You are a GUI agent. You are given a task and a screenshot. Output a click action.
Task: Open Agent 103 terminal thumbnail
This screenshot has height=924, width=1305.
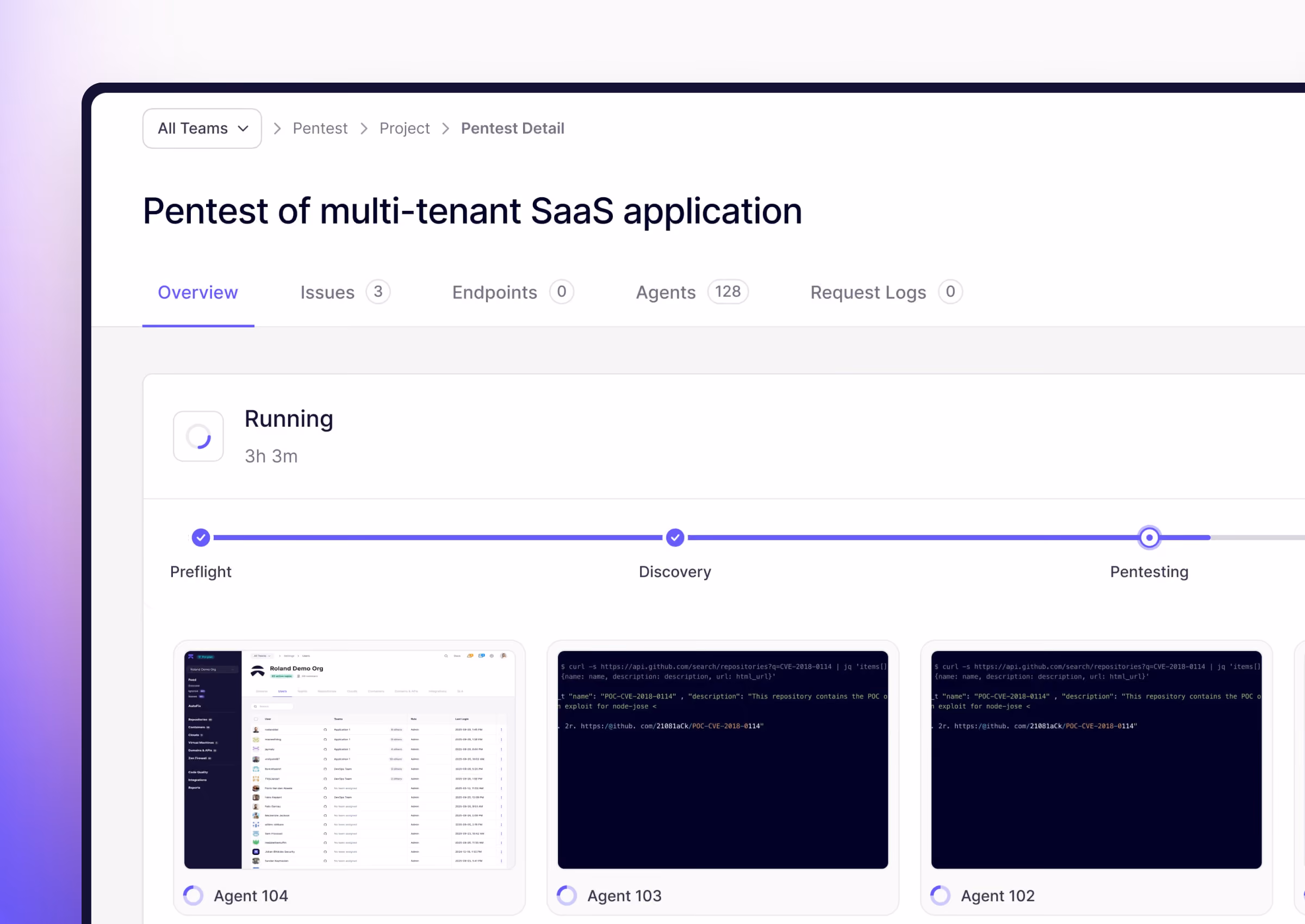tap(723, 760)
